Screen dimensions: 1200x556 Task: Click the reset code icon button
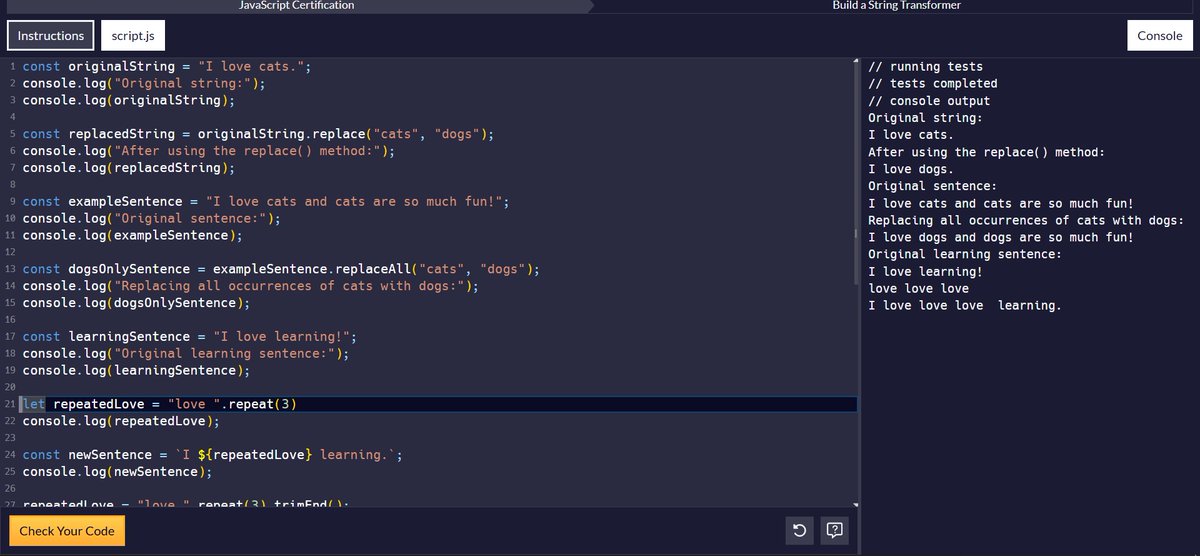pos(800,530)
